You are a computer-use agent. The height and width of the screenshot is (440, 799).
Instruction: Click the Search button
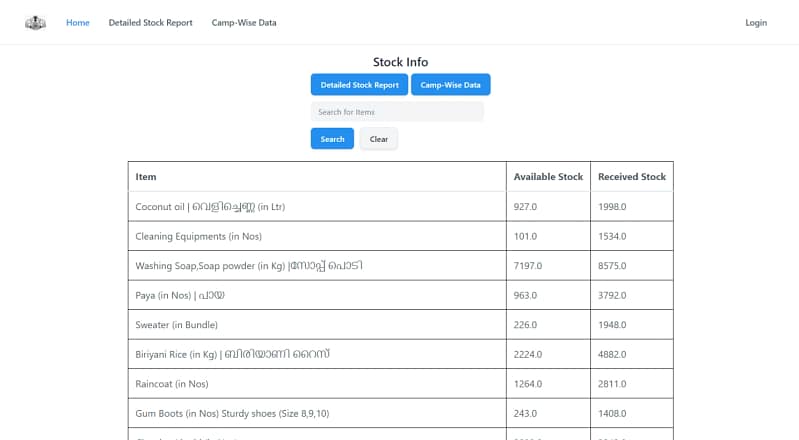pyautogui.click(x=332, y=139)
